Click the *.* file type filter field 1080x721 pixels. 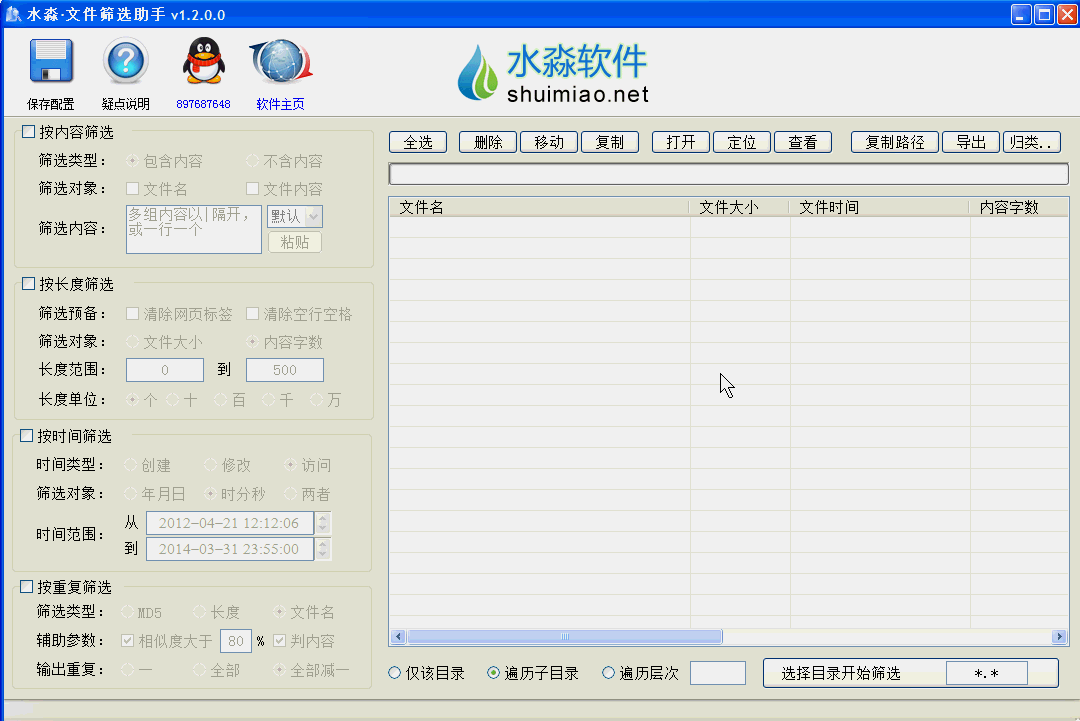tap(986, 673)
